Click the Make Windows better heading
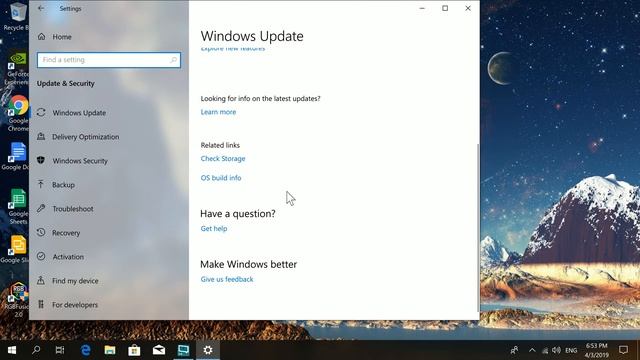640x360 pixels. click(248, 264)
